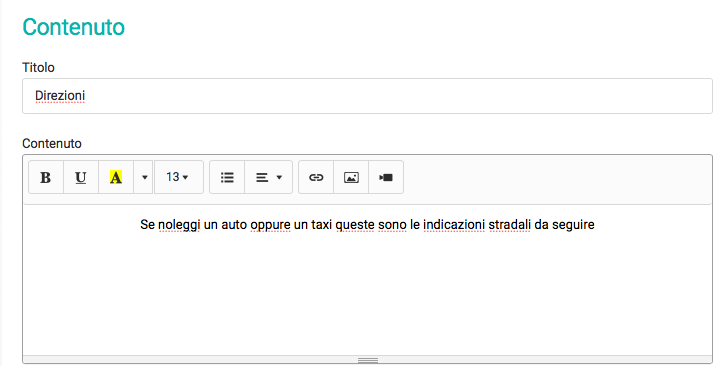719x366 pixels.
Task: Click the editor resize handle bar
Action: click(x=367, y=360)
